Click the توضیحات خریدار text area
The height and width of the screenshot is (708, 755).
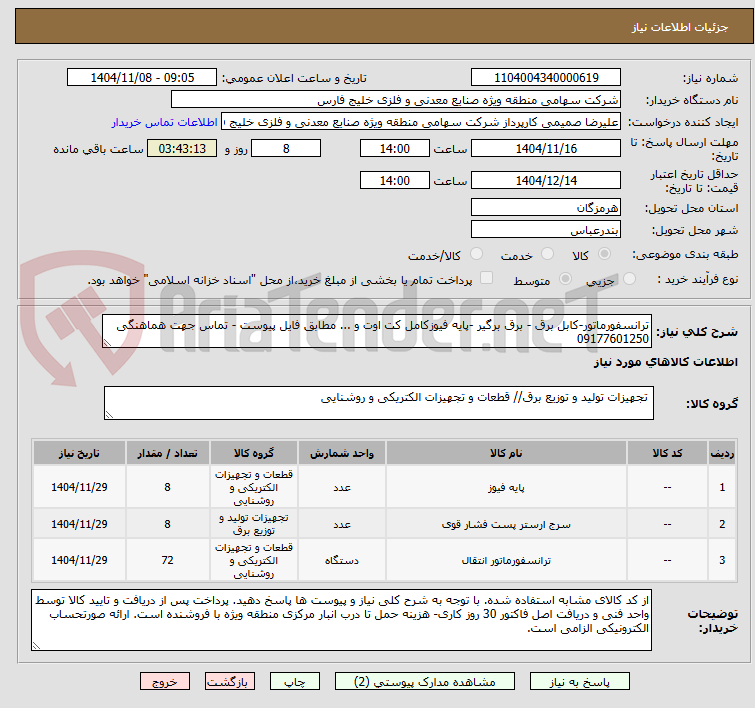point(341,620)
